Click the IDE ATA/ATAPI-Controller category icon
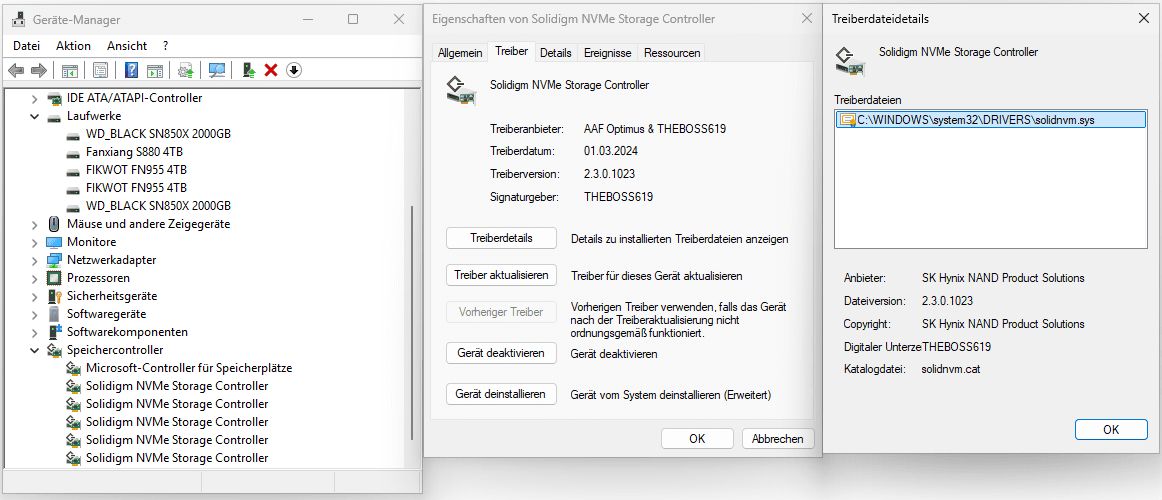 54,98
